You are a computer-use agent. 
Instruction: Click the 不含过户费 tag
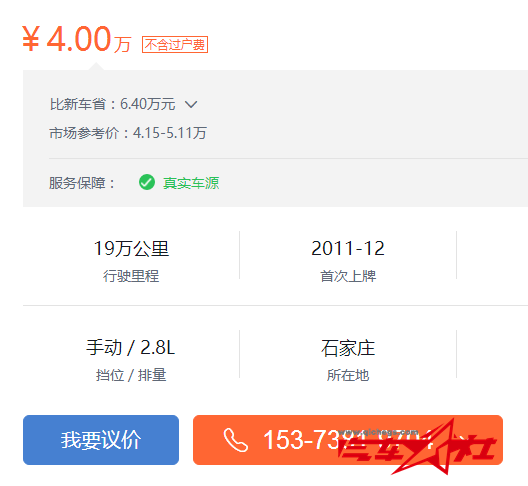175,44
